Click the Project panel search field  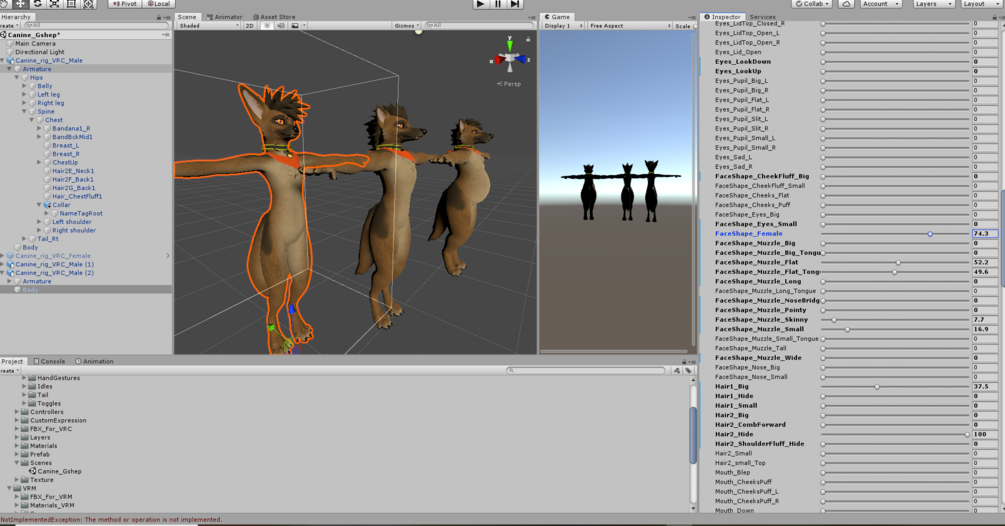(x=586, y=370)
